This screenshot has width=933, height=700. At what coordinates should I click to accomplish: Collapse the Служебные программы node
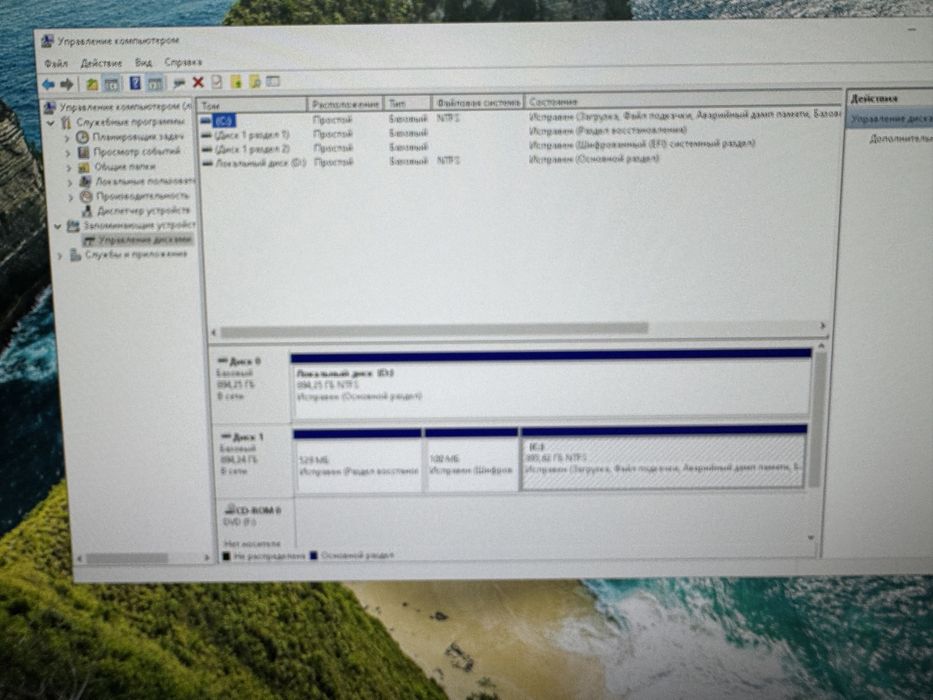click(51, 123)
